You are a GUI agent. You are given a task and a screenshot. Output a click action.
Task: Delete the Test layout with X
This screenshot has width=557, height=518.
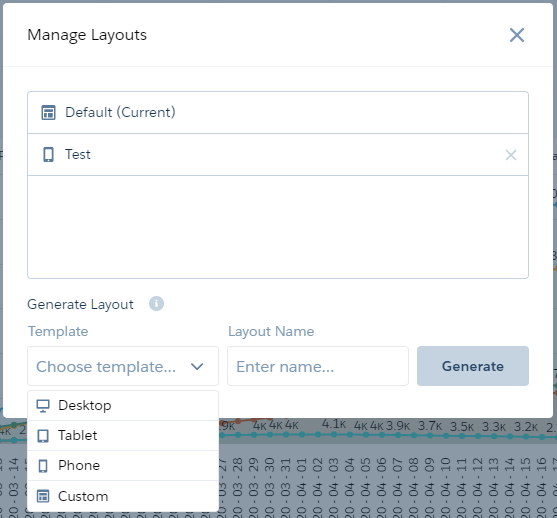coord(511,155)
